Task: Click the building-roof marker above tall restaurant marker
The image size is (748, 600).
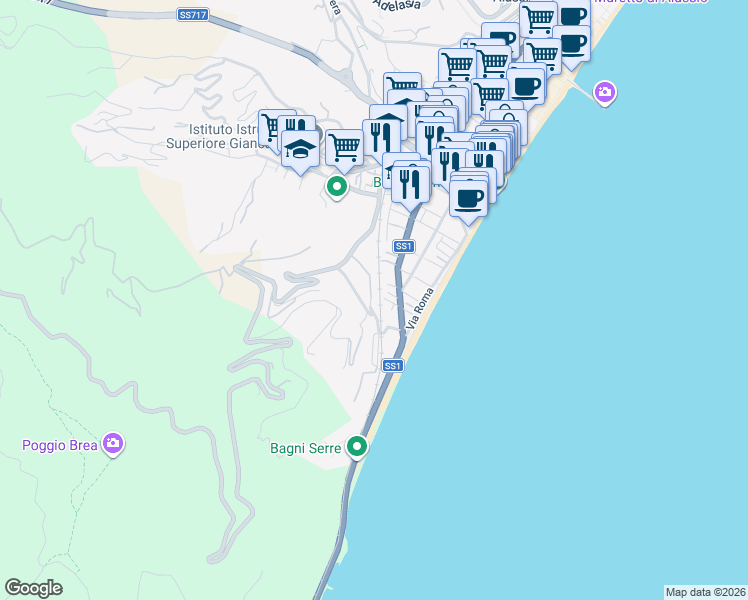Action: coord(388,114)
